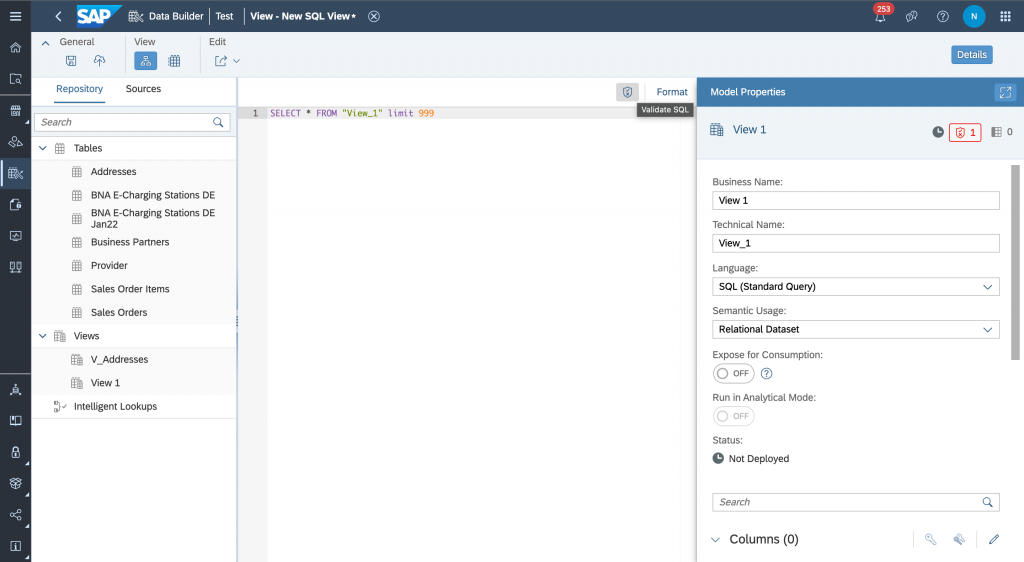Viewport: 1024px width, 562px height.
Task: Open the product switch grid icon
Action: point(1006,16)
